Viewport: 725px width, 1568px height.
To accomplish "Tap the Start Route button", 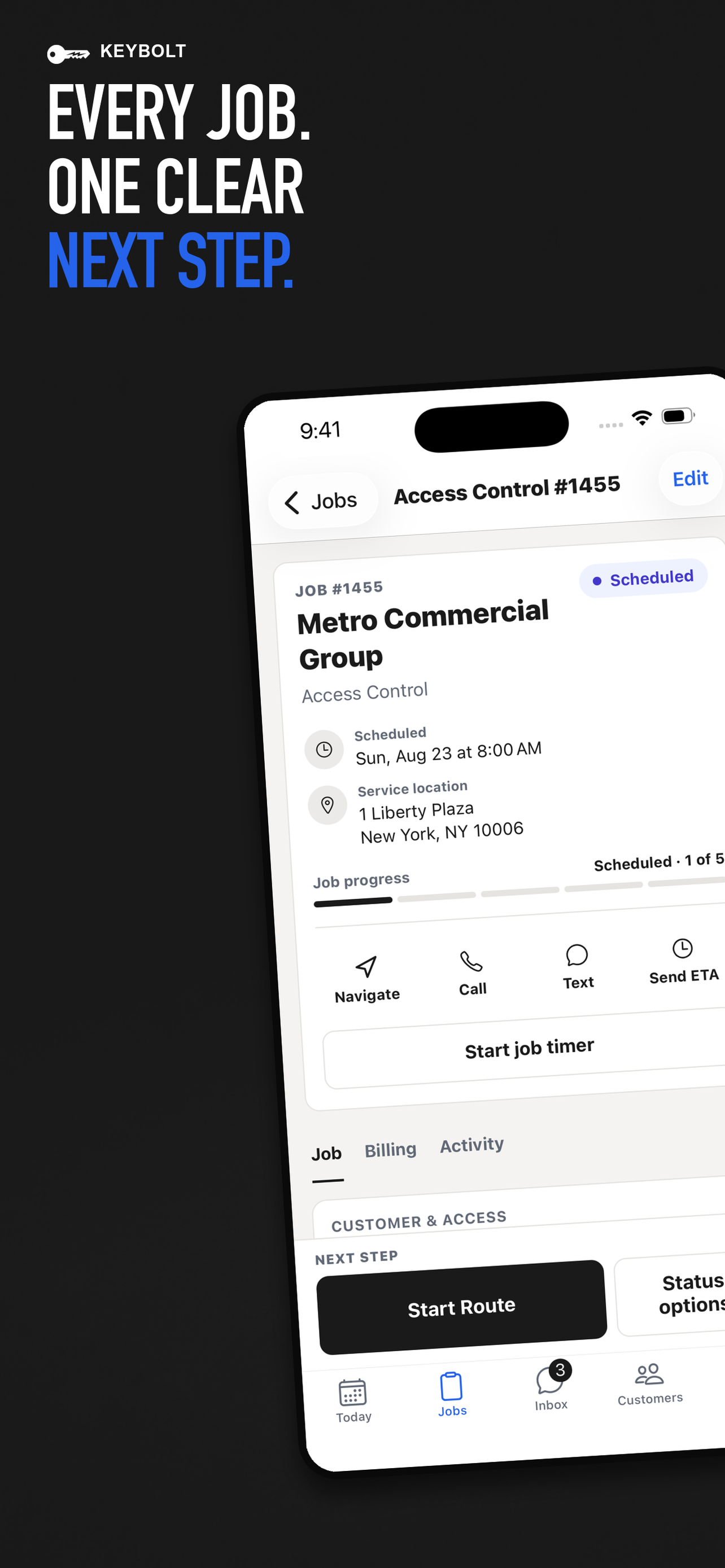I will click(462, 1307).
